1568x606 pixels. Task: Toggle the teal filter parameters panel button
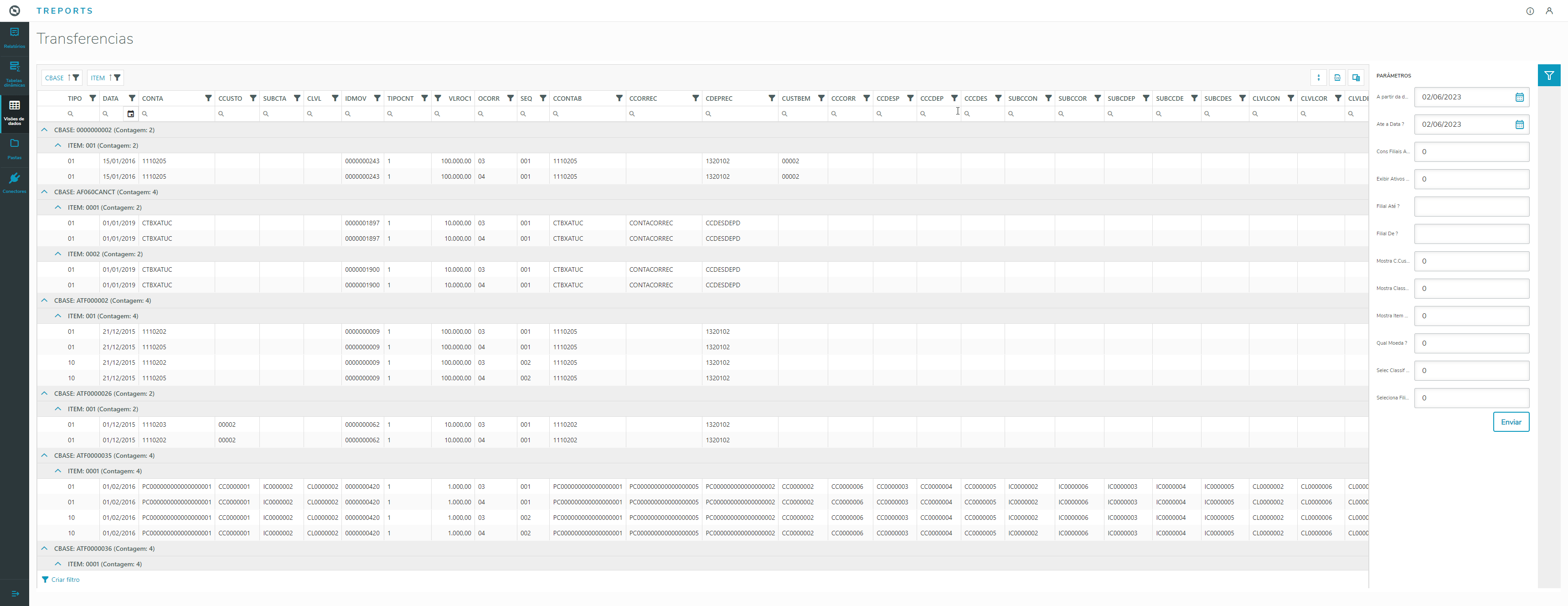click(1548, 76)
